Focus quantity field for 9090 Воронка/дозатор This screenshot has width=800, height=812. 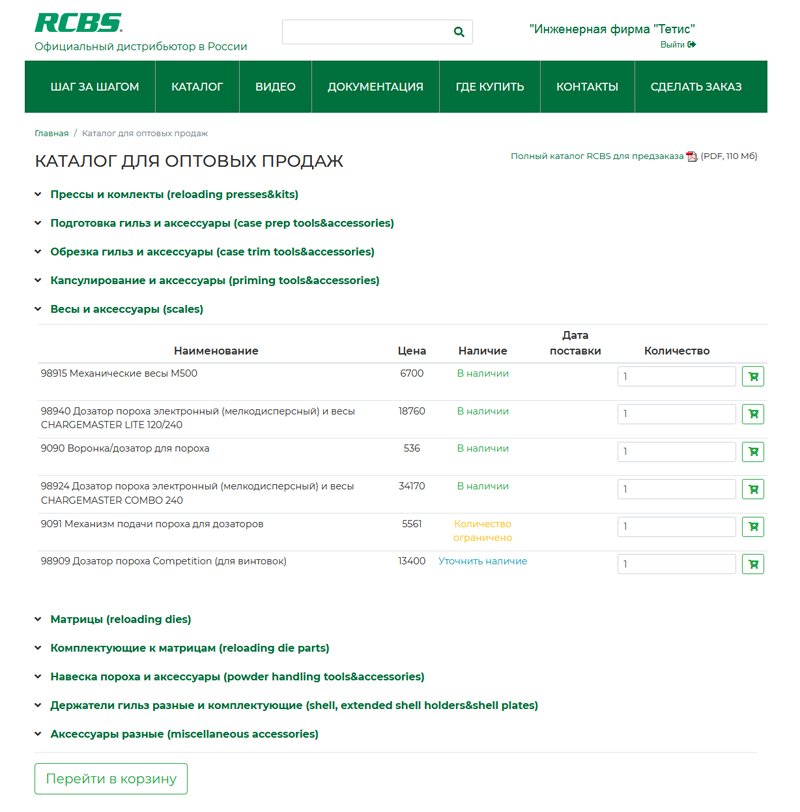pyautogui.click(x=676, y=452)
